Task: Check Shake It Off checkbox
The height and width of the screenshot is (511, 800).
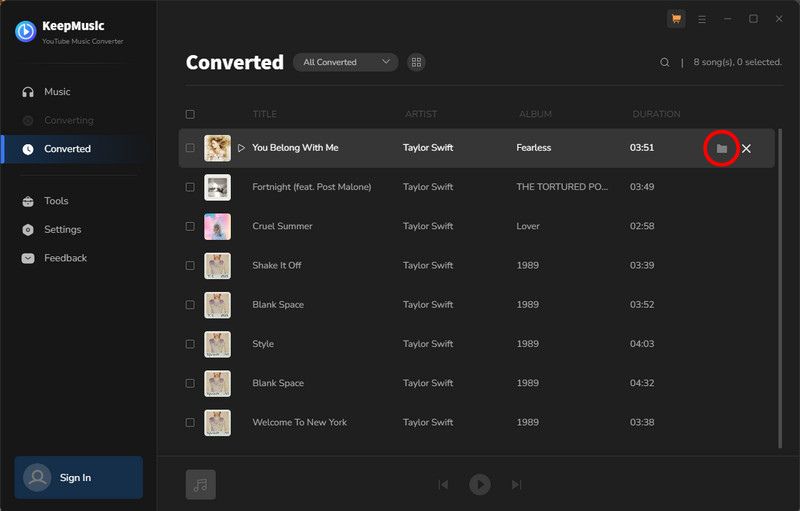Action: 190,266
